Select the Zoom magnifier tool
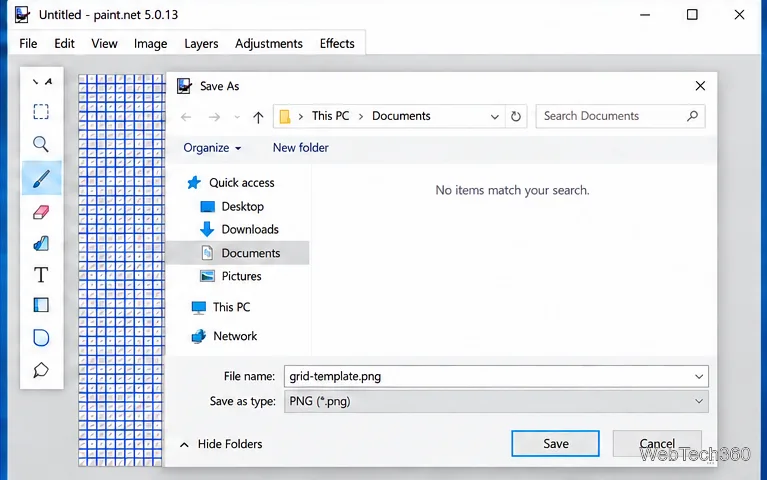This screenshot has width=767, height=480. (x=41, y=144)
